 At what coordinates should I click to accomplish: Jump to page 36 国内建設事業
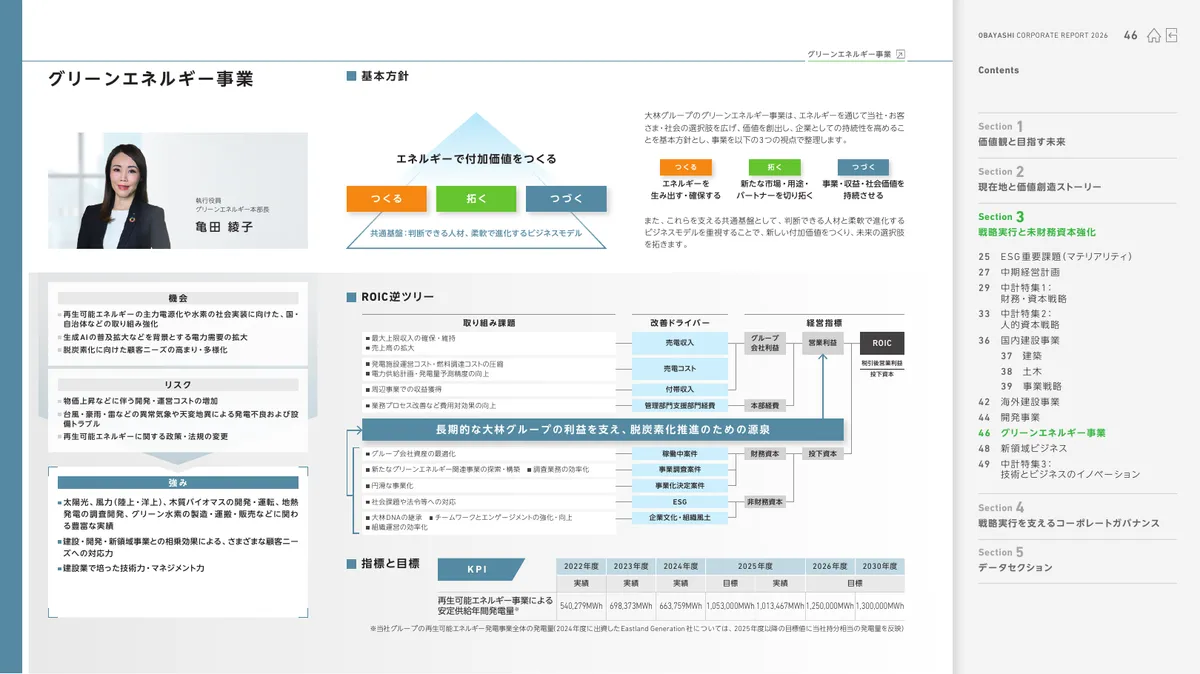[1019, 340]
